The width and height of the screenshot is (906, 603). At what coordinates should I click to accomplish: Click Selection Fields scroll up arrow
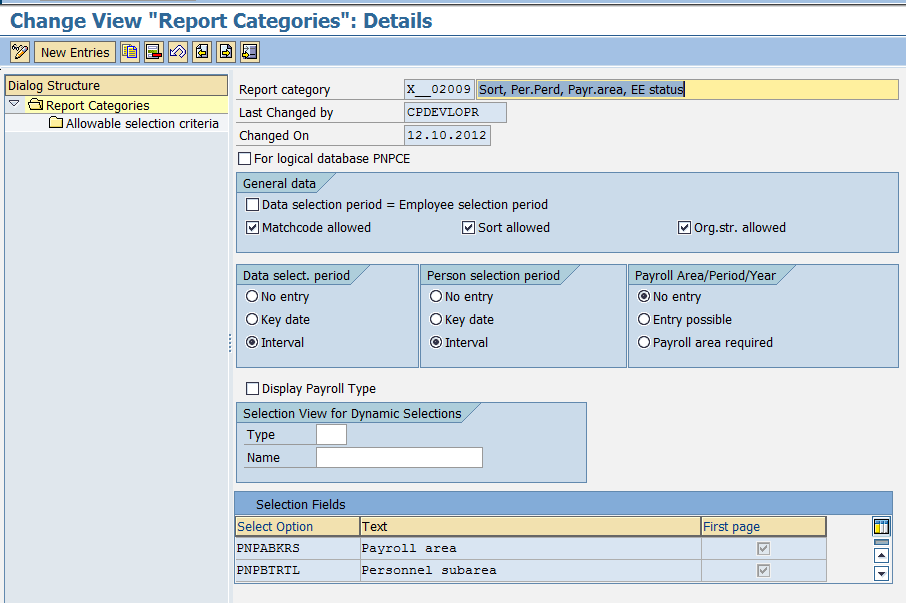881,556
